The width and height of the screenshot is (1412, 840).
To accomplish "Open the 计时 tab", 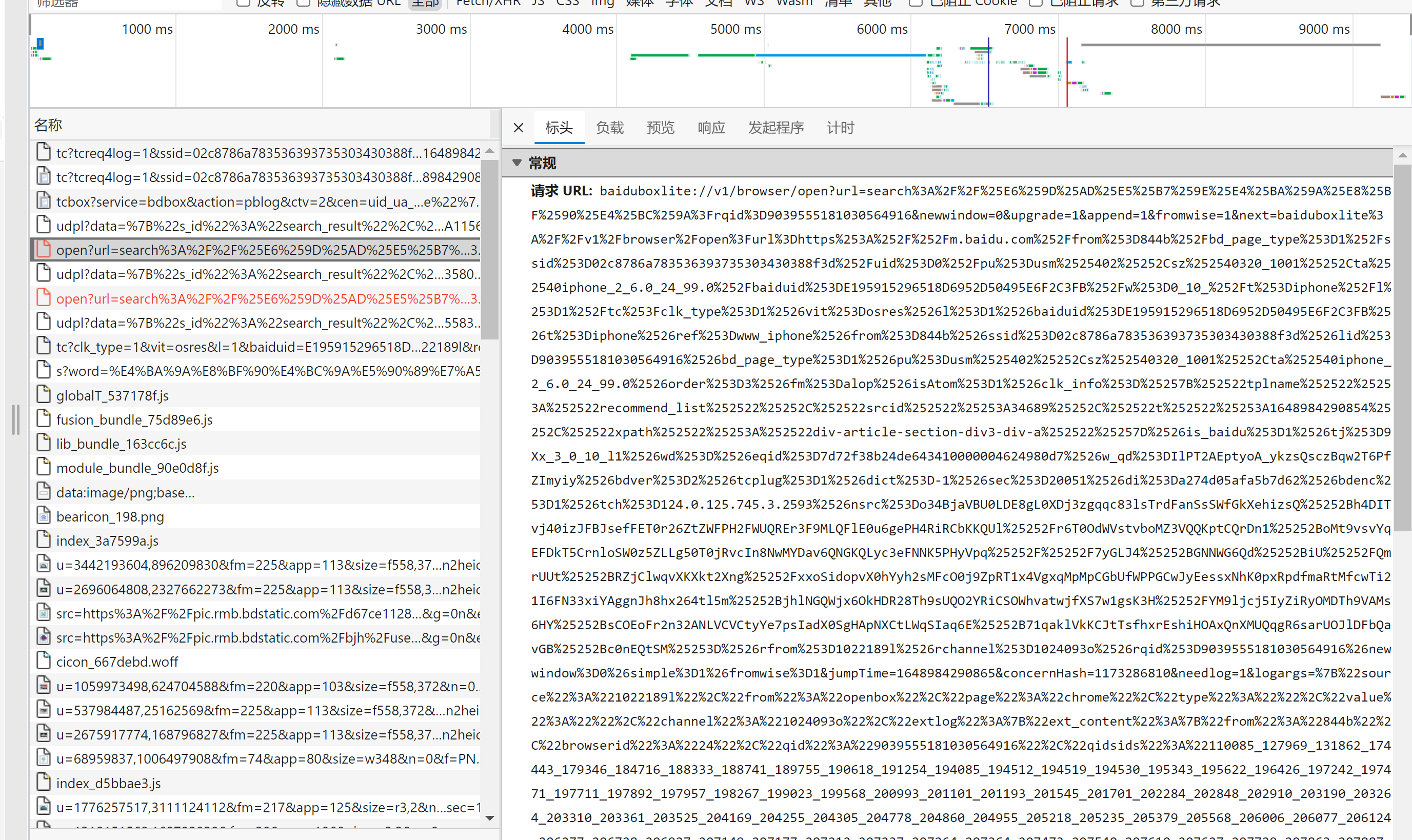I will pos(840,128).
